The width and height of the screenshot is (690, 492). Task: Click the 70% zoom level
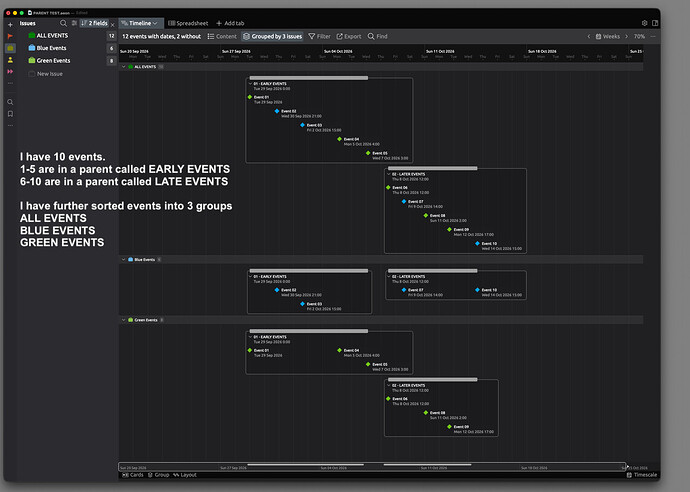tap(639, 37)
